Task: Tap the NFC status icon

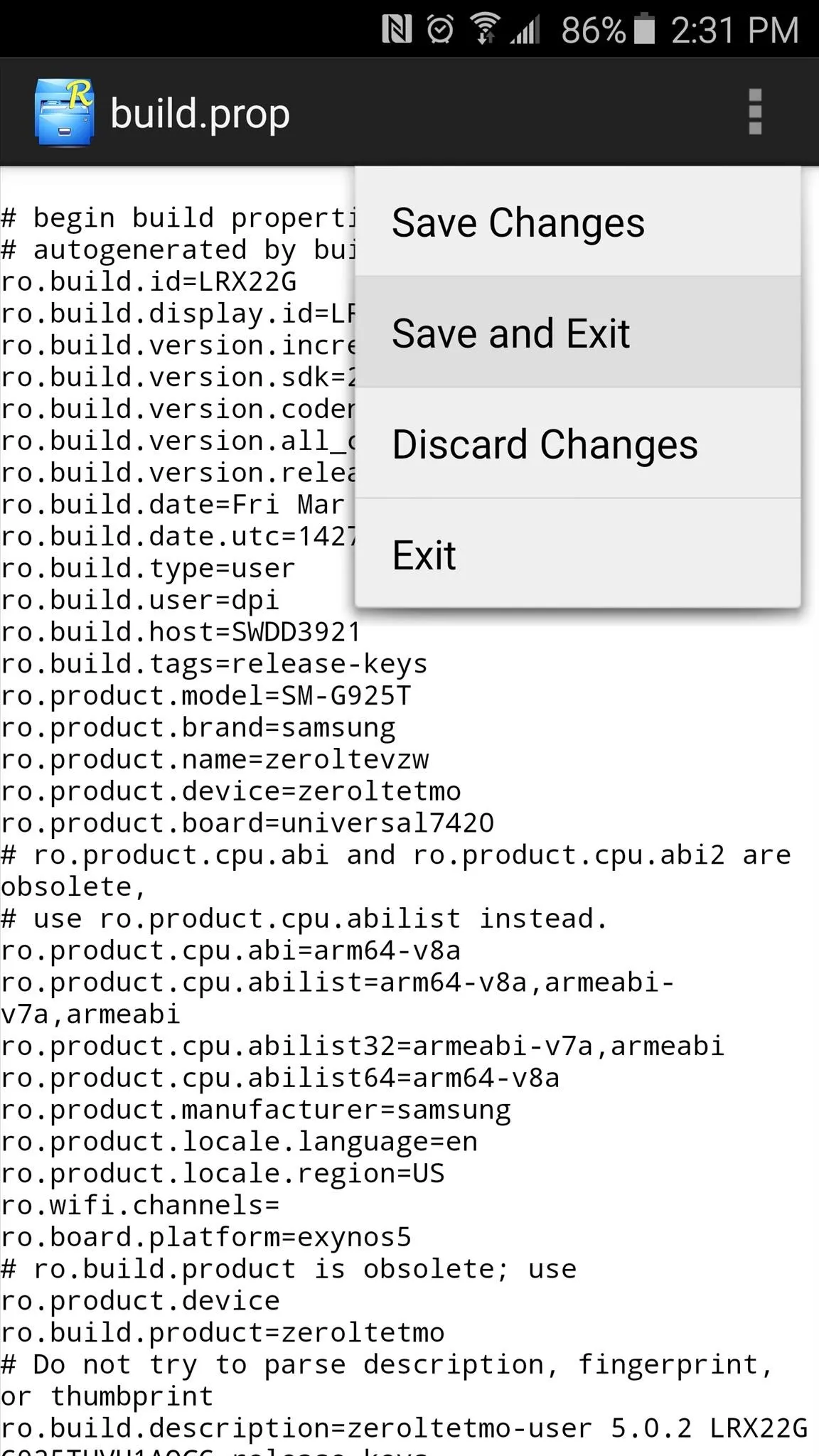Action: [x=397, y=30]
